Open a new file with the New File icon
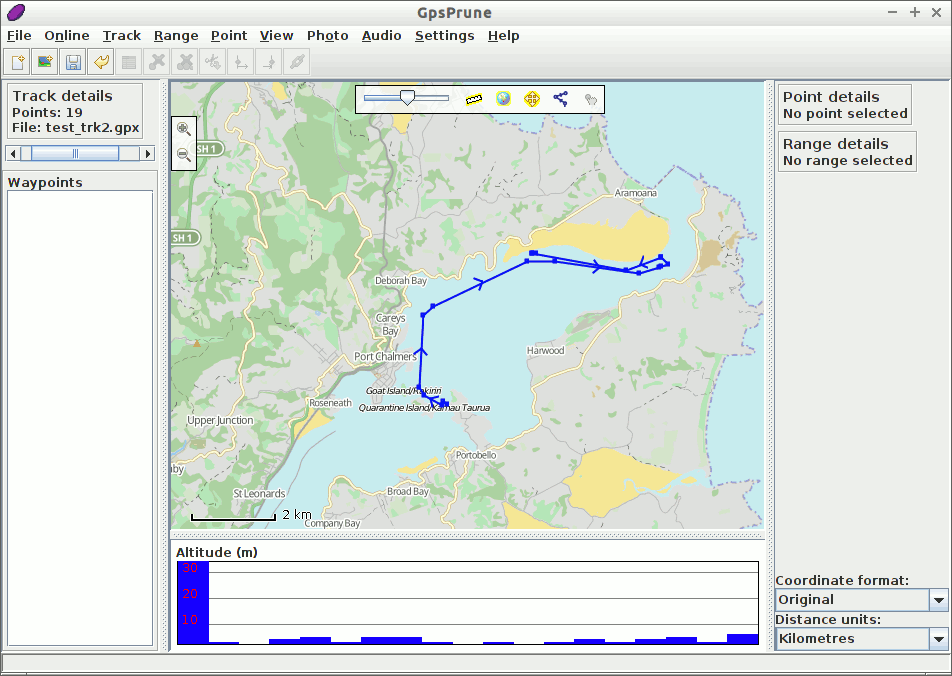This screenshot has width=952, height=676. (16, 61)
